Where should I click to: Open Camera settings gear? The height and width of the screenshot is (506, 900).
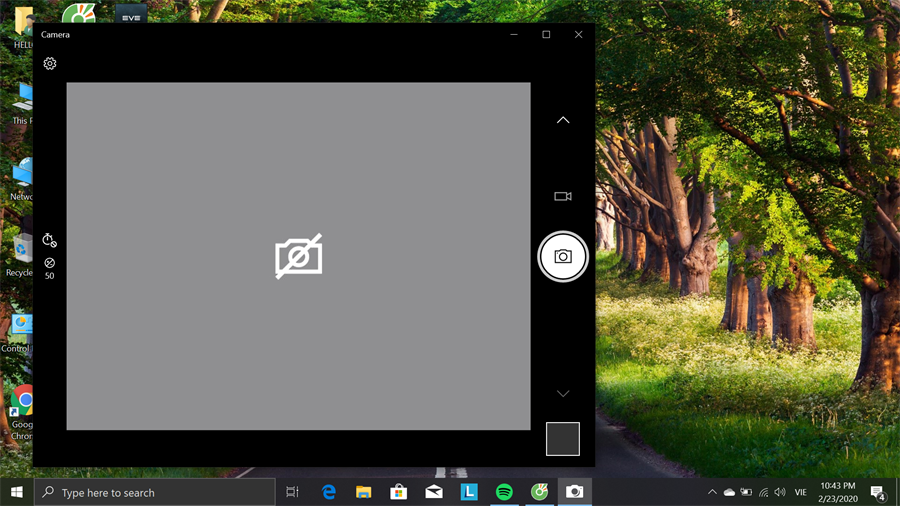click(x=50, y=64)
